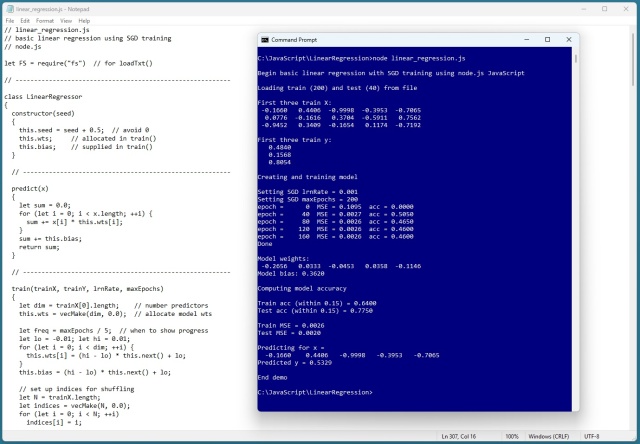Click the Command Prompt vertical scrollbar thumb
Image resolution: width=640 pixels, height=444 pixels.
576,58
